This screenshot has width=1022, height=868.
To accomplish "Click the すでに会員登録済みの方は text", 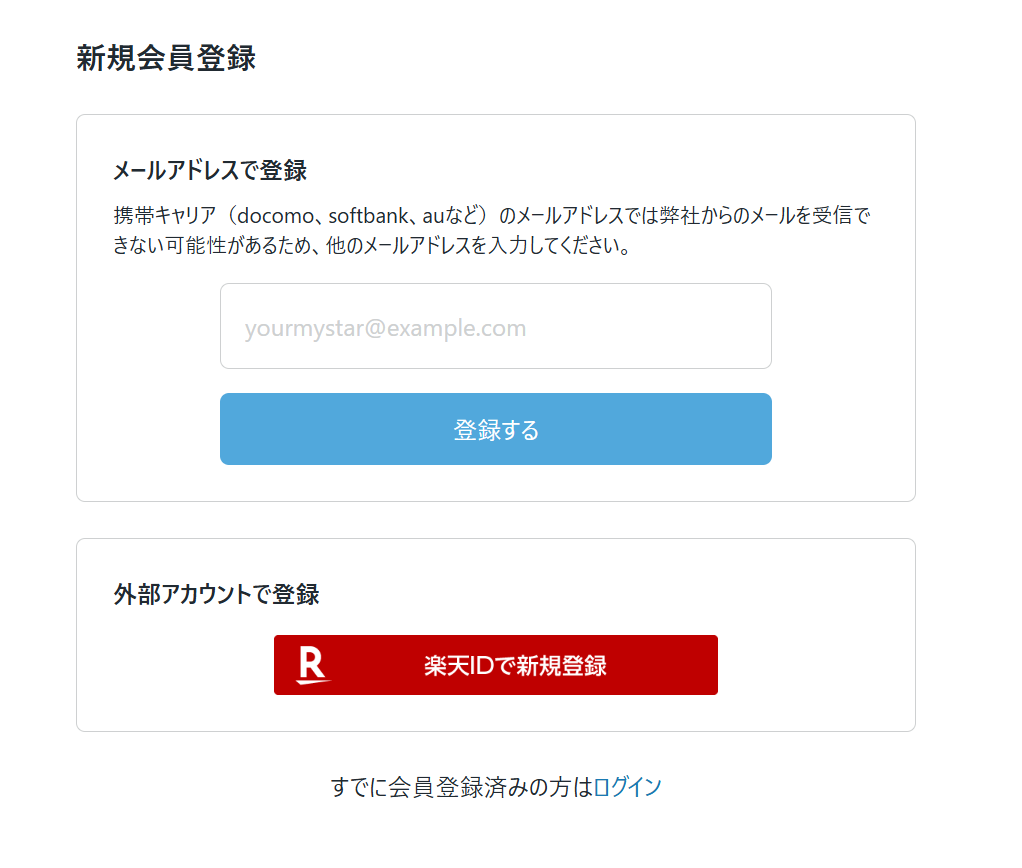I will point(461,787).
